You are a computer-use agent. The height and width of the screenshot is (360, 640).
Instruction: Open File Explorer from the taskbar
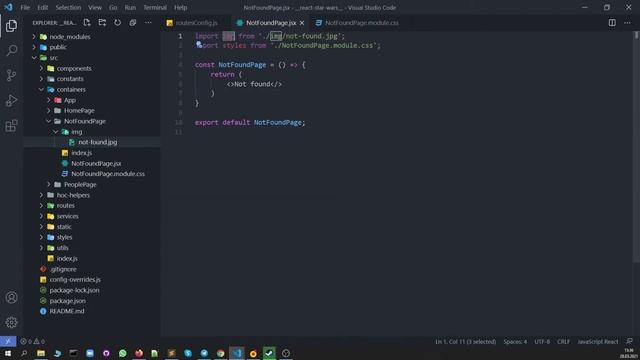pyautogui.click(x=41, y=353)
